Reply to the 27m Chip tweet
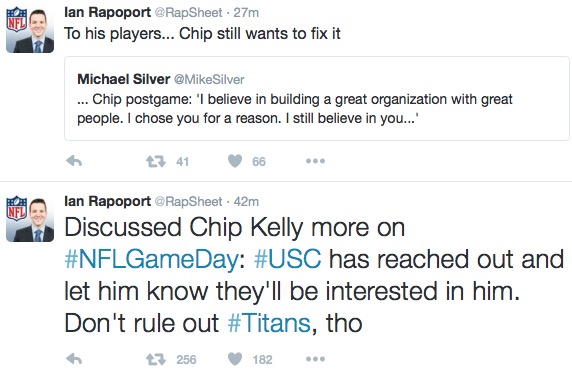 (74, 161)
